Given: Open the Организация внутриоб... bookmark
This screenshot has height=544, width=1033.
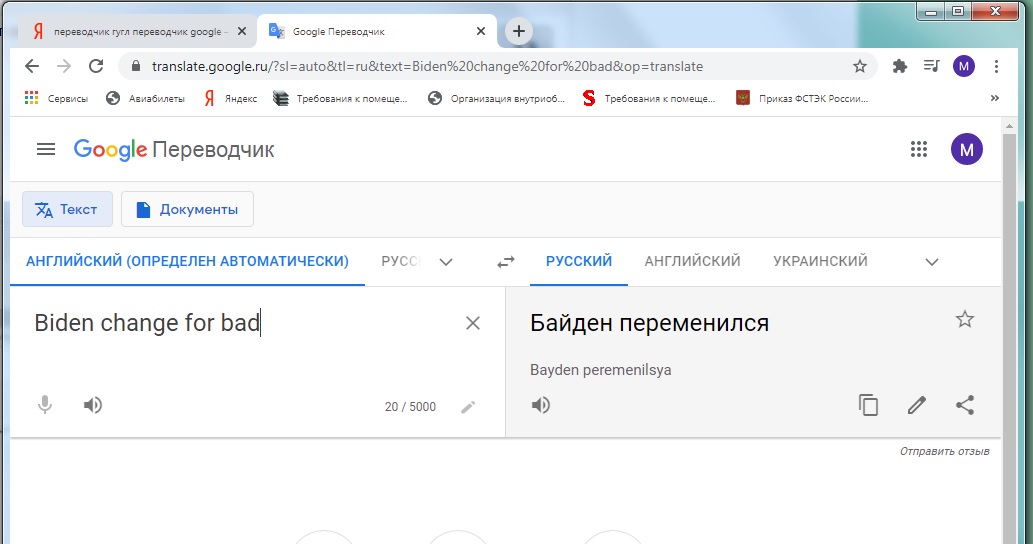Looking at the screenshot, I should 496,98.
